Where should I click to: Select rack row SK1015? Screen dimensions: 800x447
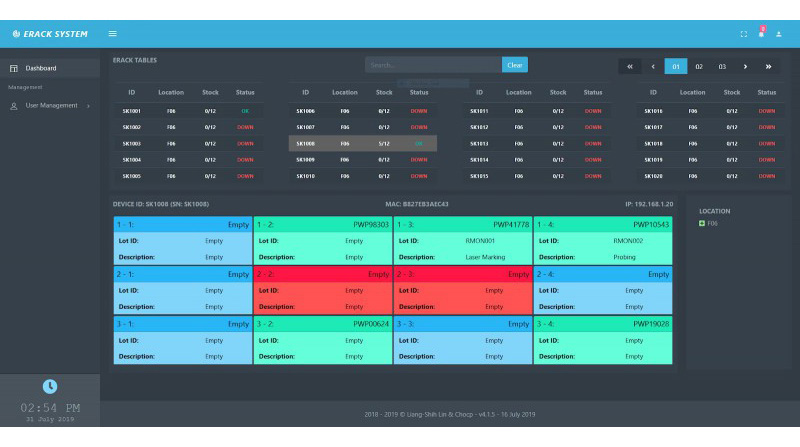pos(537,176)
